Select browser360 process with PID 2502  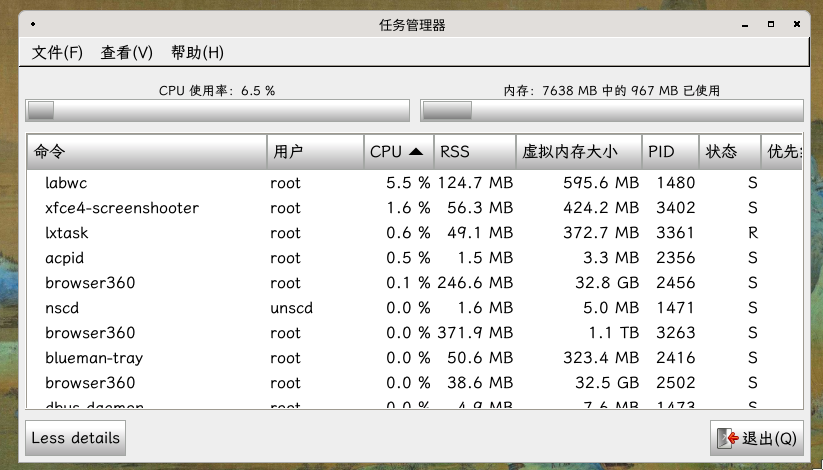click(414, 383)
